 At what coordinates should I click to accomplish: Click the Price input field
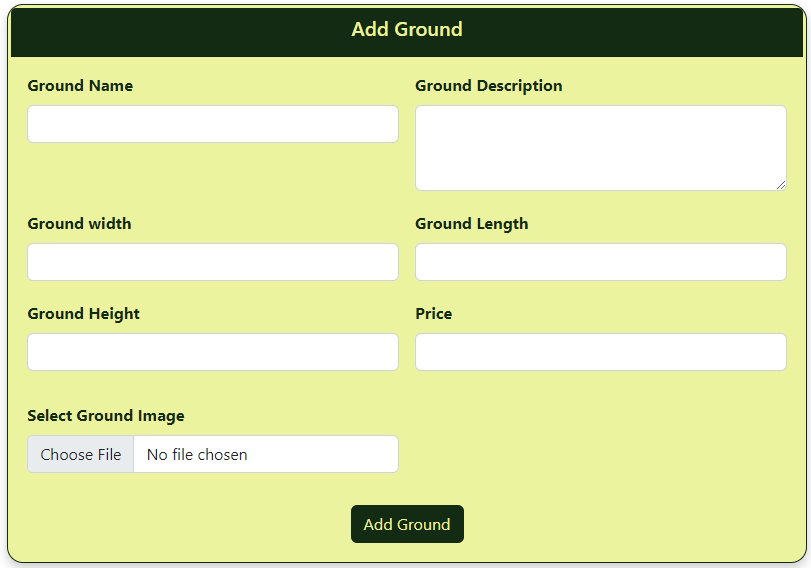coord(600,352)
